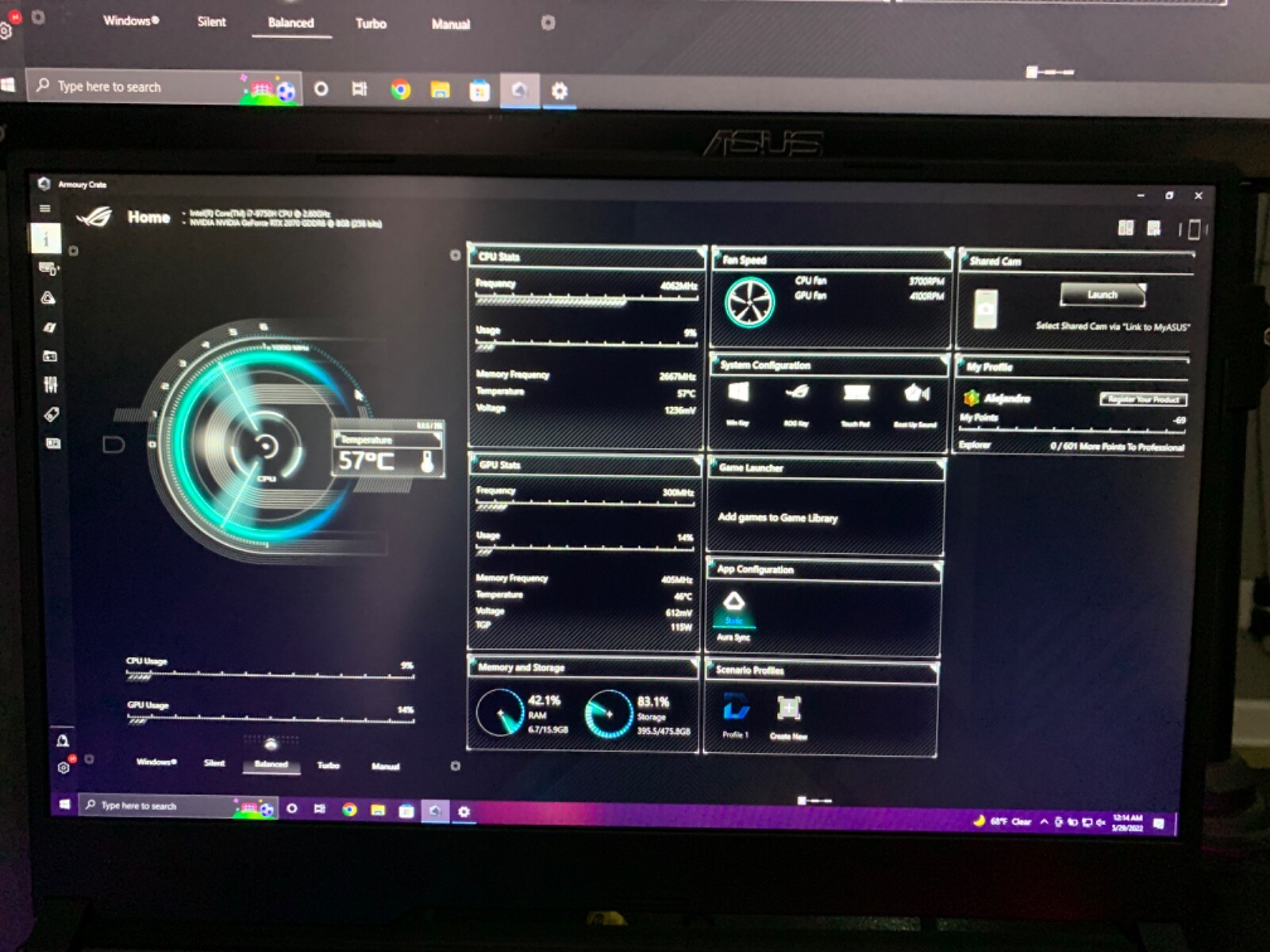The width and height of the screenshot is (1270, 952).
Task: Open the GameVisual sidebar icon
Action: click(49, 327)
